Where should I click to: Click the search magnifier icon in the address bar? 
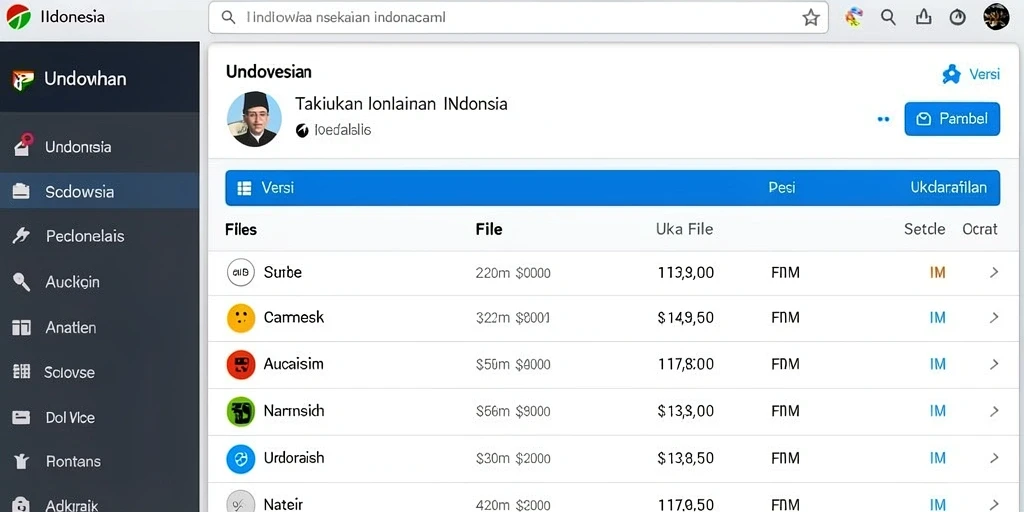tap(229, 18)
